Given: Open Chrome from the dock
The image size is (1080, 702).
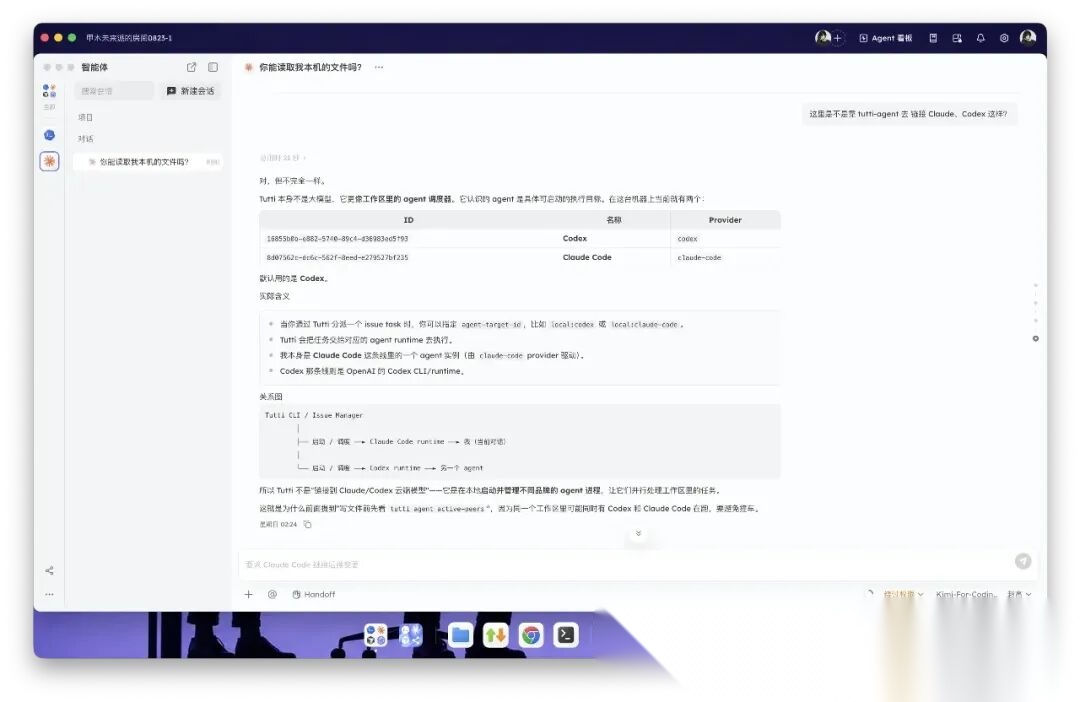Looking at the screenshot, I should tap(530, 634).
